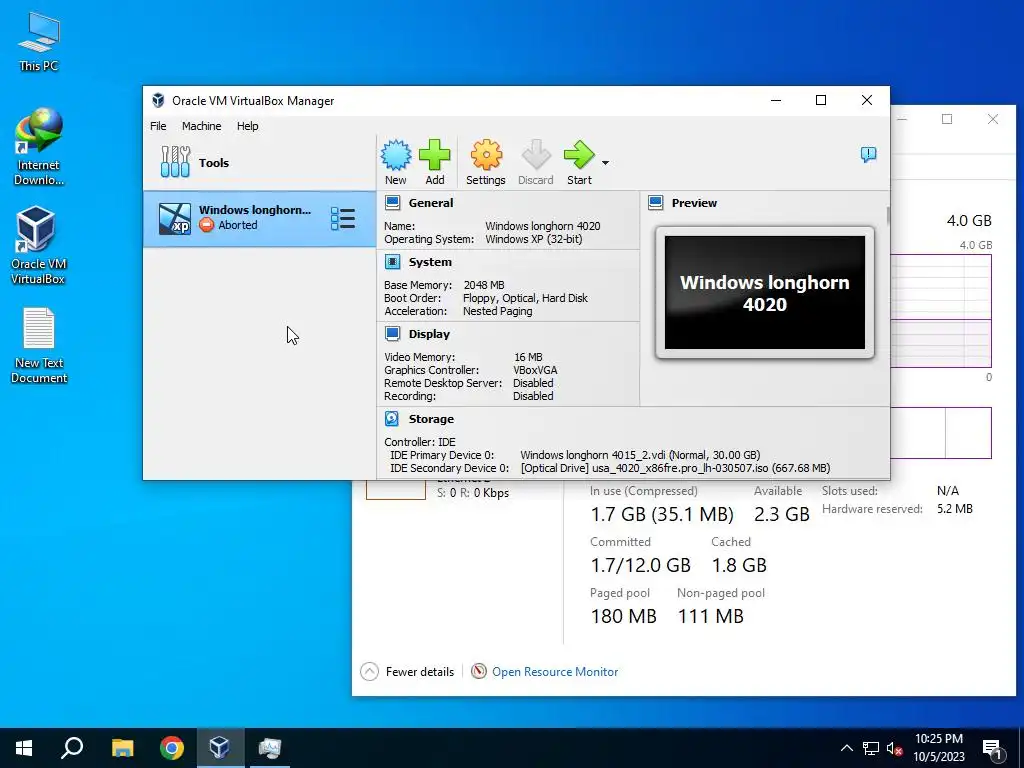Click Fewer details in Task Manager
The image size is (1024, 768).
[419, 671]
